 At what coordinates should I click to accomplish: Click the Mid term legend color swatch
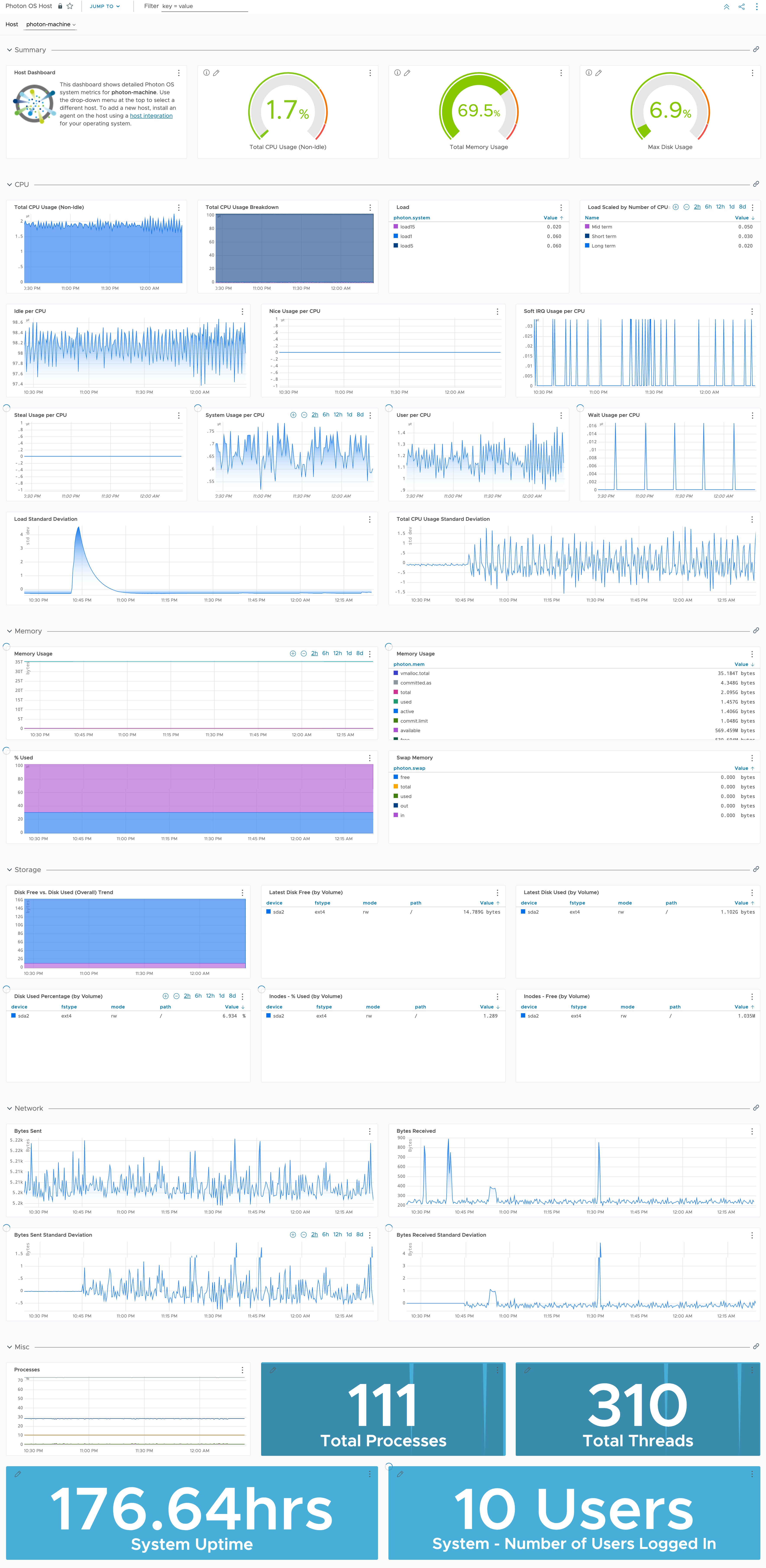click(x=587, y=227)
